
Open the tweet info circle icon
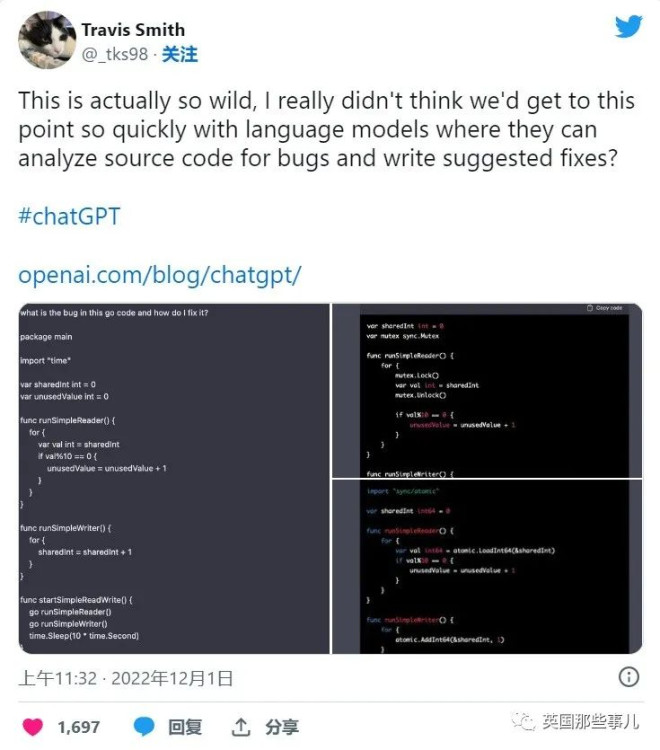628,677
